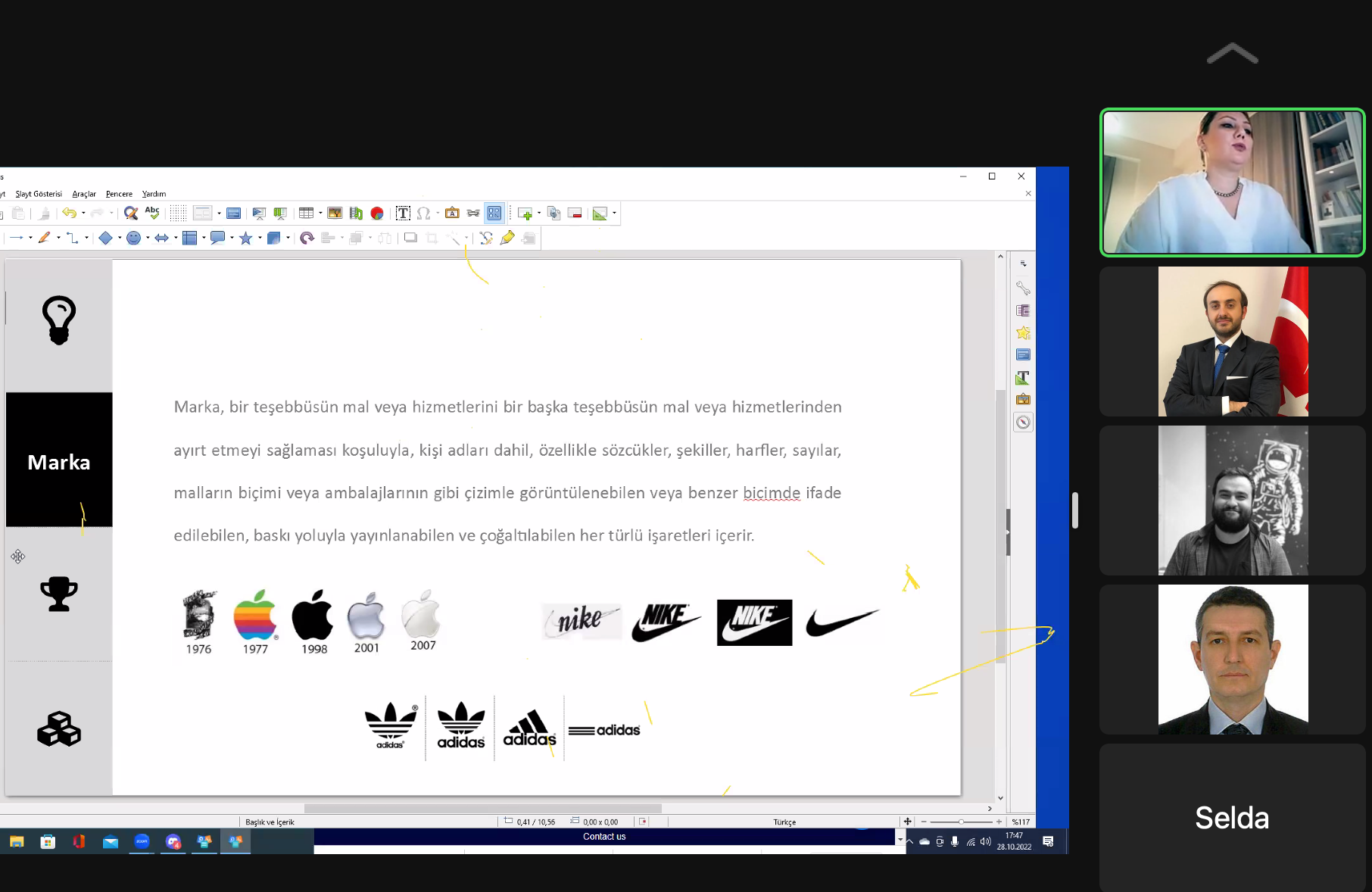This screenshot has height=892, width=1372.
Task: Open sidebar settings menu icon
Action: pyautogui.click(x=1023, y=264)
